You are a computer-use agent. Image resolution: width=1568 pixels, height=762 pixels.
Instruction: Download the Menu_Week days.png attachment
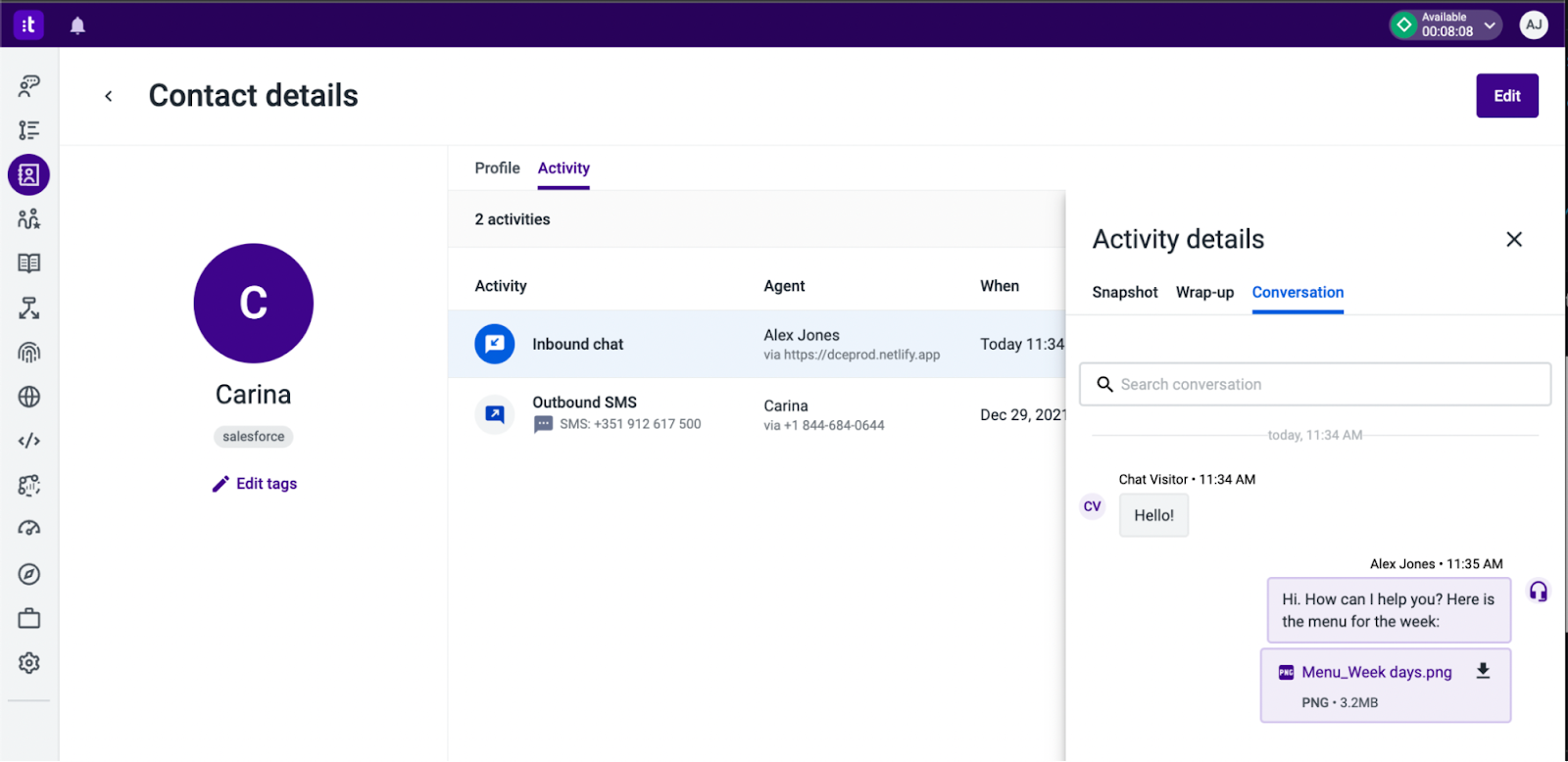(x=1483, y=671)
